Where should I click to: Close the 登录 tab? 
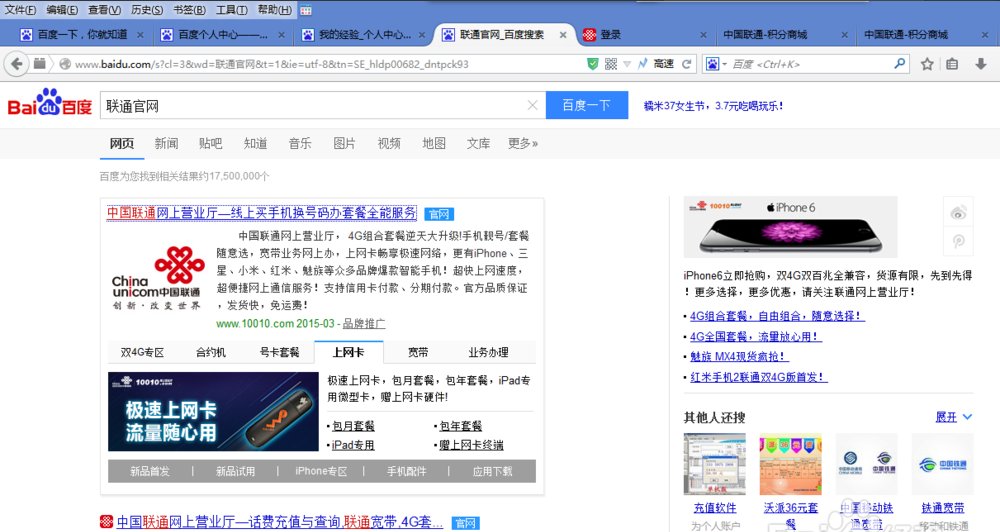[703, 35]
